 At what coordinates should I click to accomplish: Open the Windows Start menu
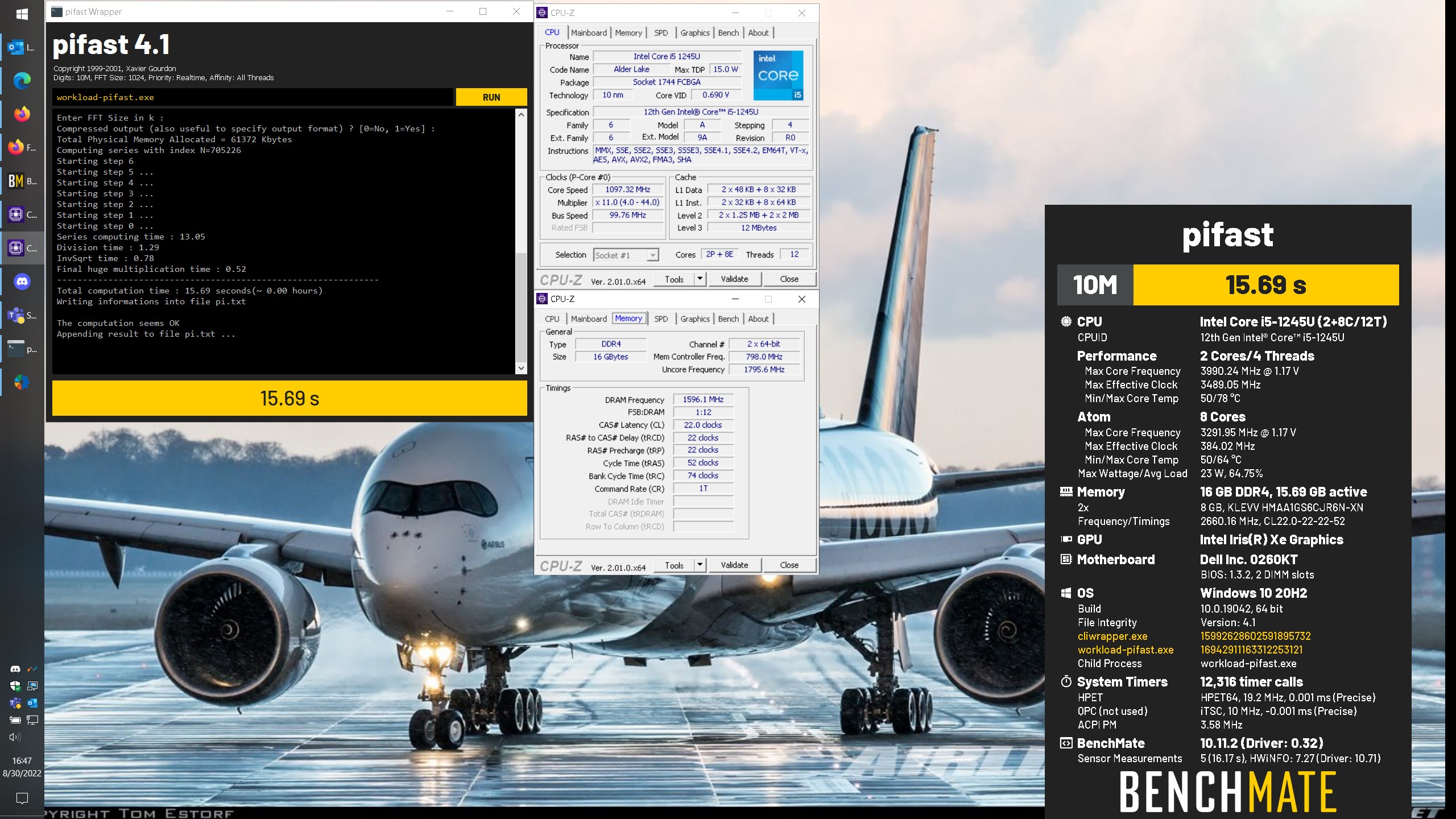(x=22, y=14)
